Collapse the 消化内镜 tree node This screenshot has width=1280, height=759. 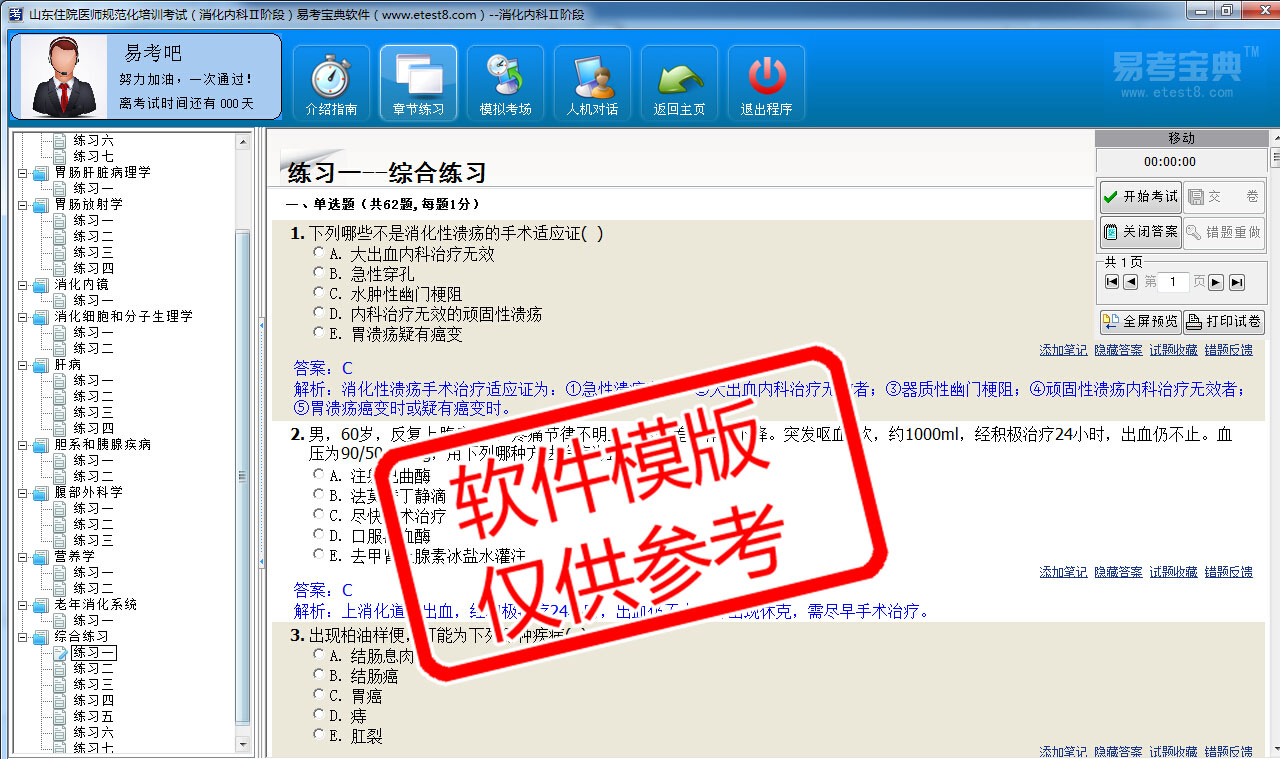pos(23,284)
